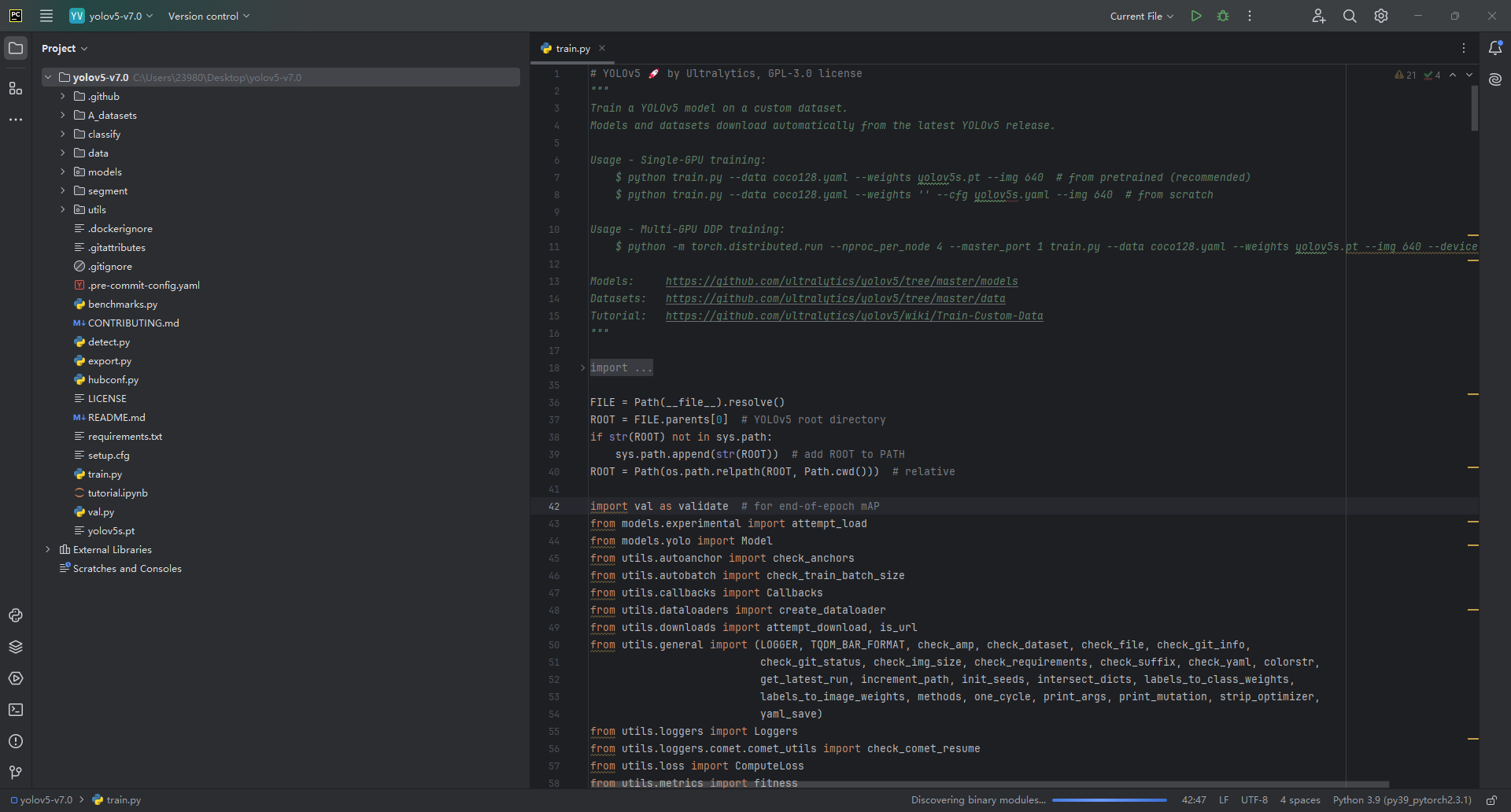Screen dimensions: 1511x812
Task: Open the Problems tool window
Action: click(16, 741)
